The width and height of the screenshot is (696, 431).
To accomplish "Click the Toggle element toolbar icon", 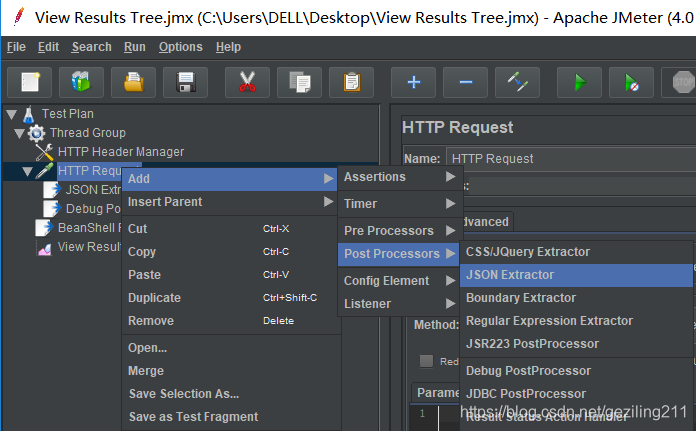I will [517, 82].
